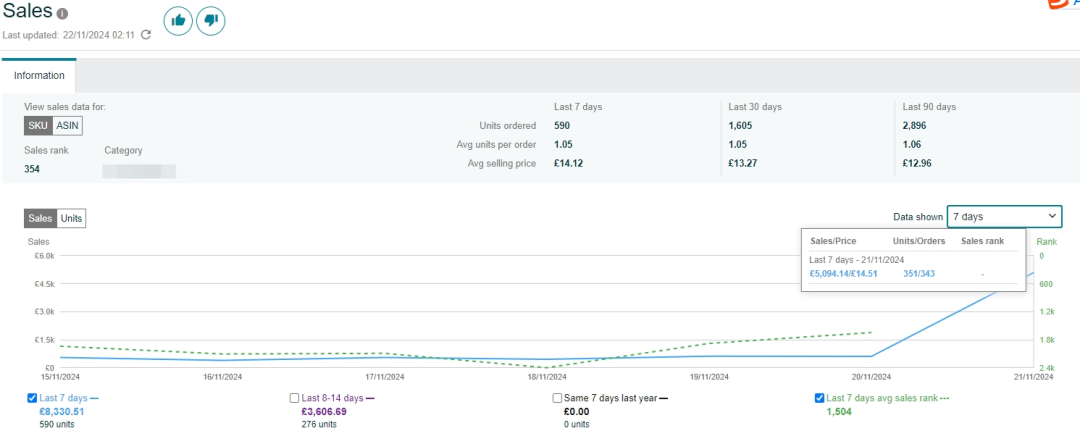Image resolution: width=1080 pixels, height=431 pixels.
Task: Click the £13.27 average selling price
Action: [743, 164]
